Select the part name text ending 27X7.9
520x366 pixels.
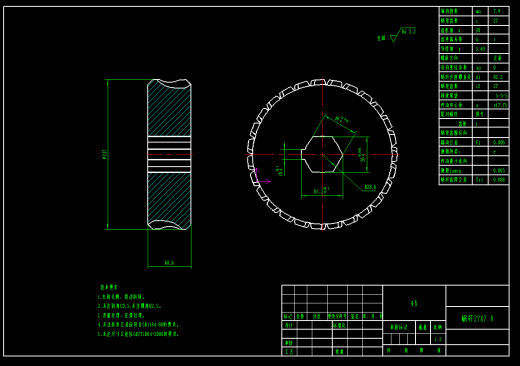(x=477, y=318)
